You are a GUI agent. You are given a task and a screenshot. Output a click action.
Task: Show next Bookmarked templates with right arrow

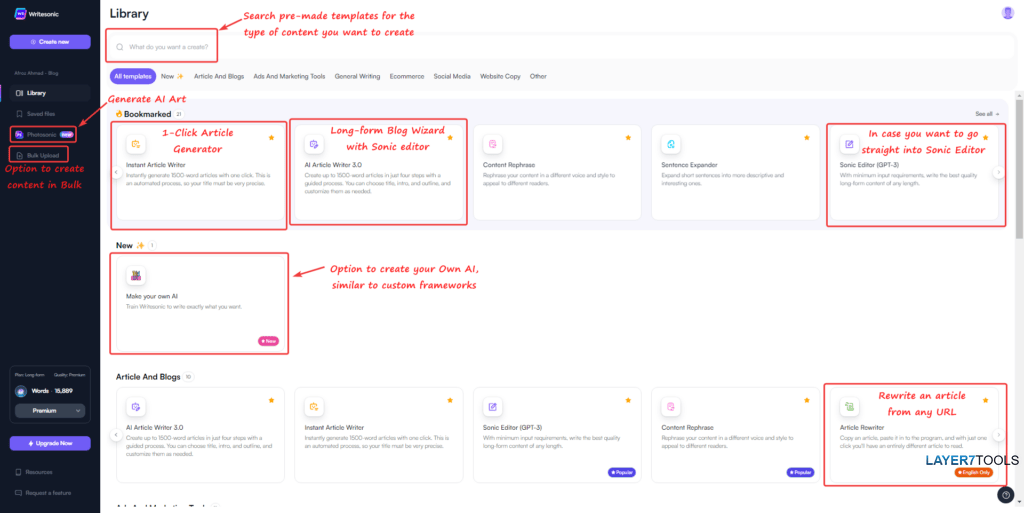(x=999, y=172)
